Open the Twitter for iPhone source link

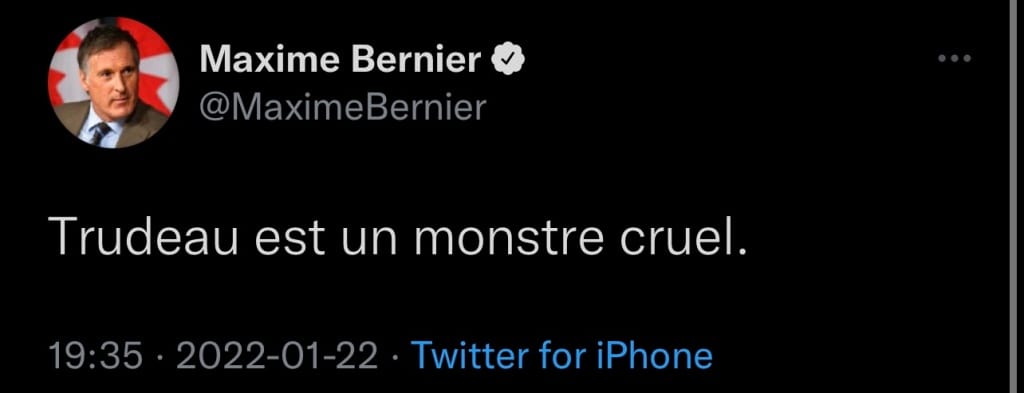pyautogui.click(x=563, y=356)
